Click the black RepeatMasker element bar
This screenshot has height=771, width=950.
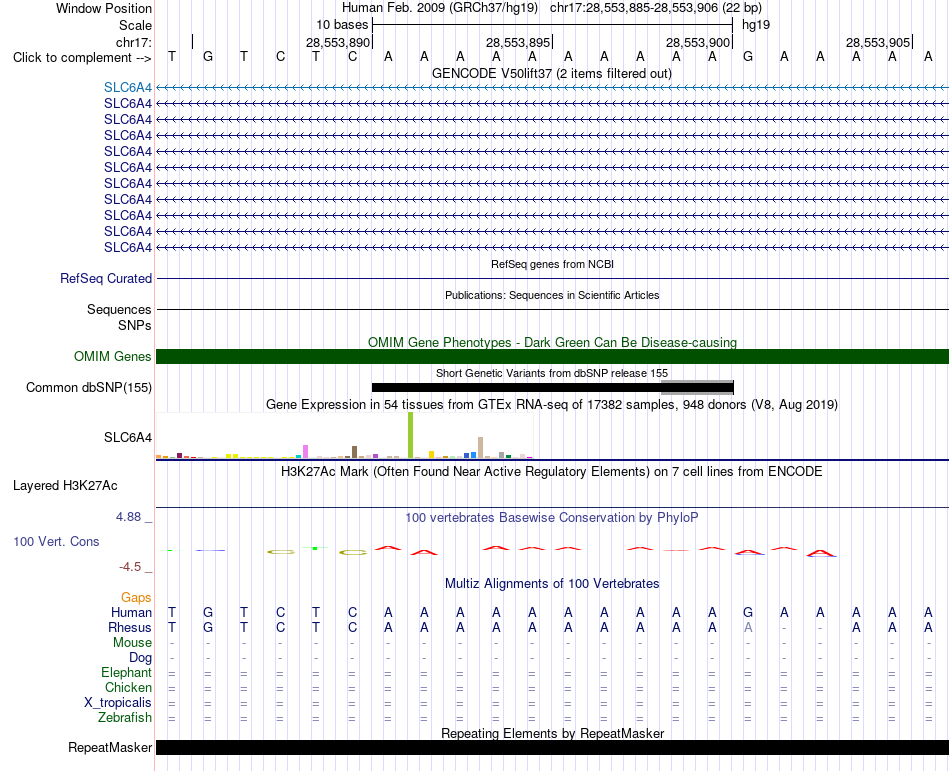(x=552, y=747)
